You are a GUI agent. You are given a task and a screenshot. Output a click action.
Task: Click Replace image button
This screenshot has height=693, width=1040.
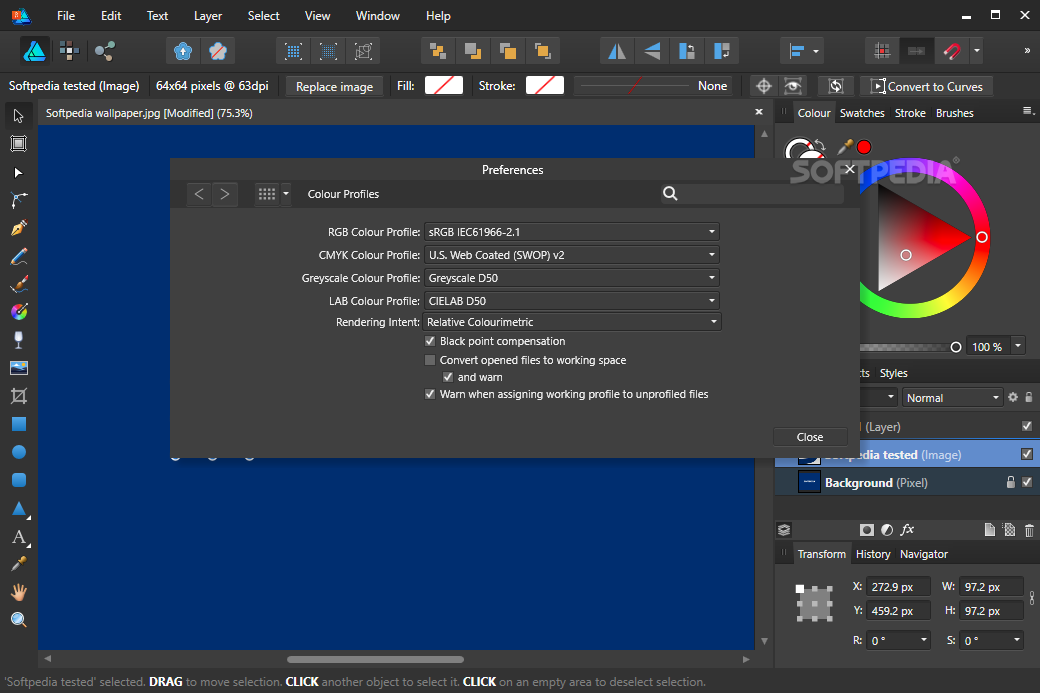click(334, 86)
